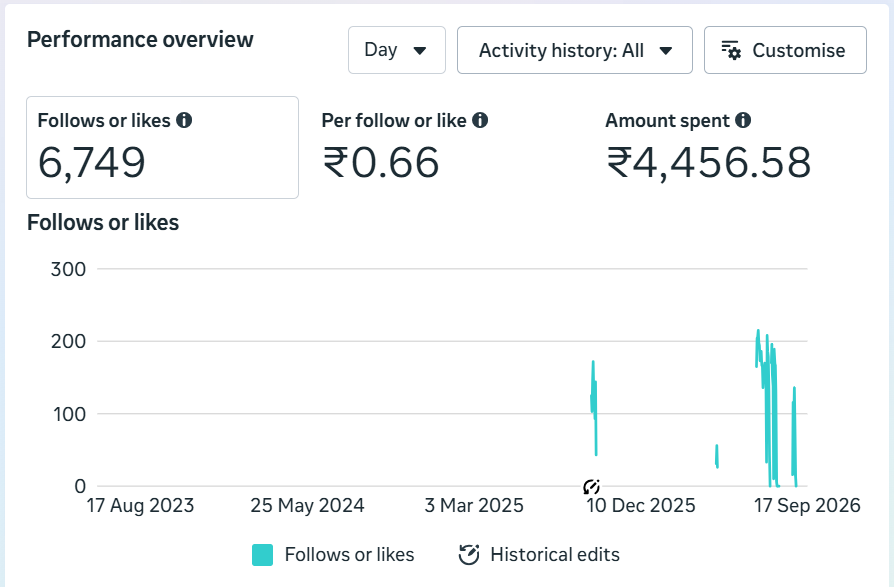The image size is (894, 587).
Task: Click the Day dropdown arrow
Action: [x=420, y=51]
